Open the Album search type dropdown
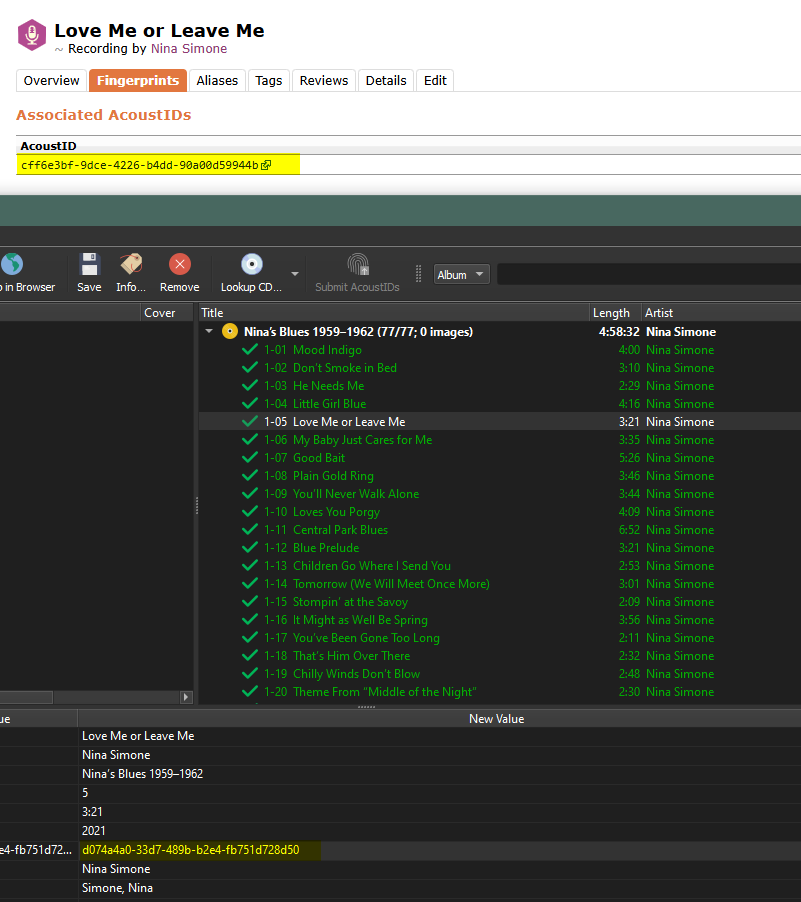 pyautogui.click(x=462, y=274)
